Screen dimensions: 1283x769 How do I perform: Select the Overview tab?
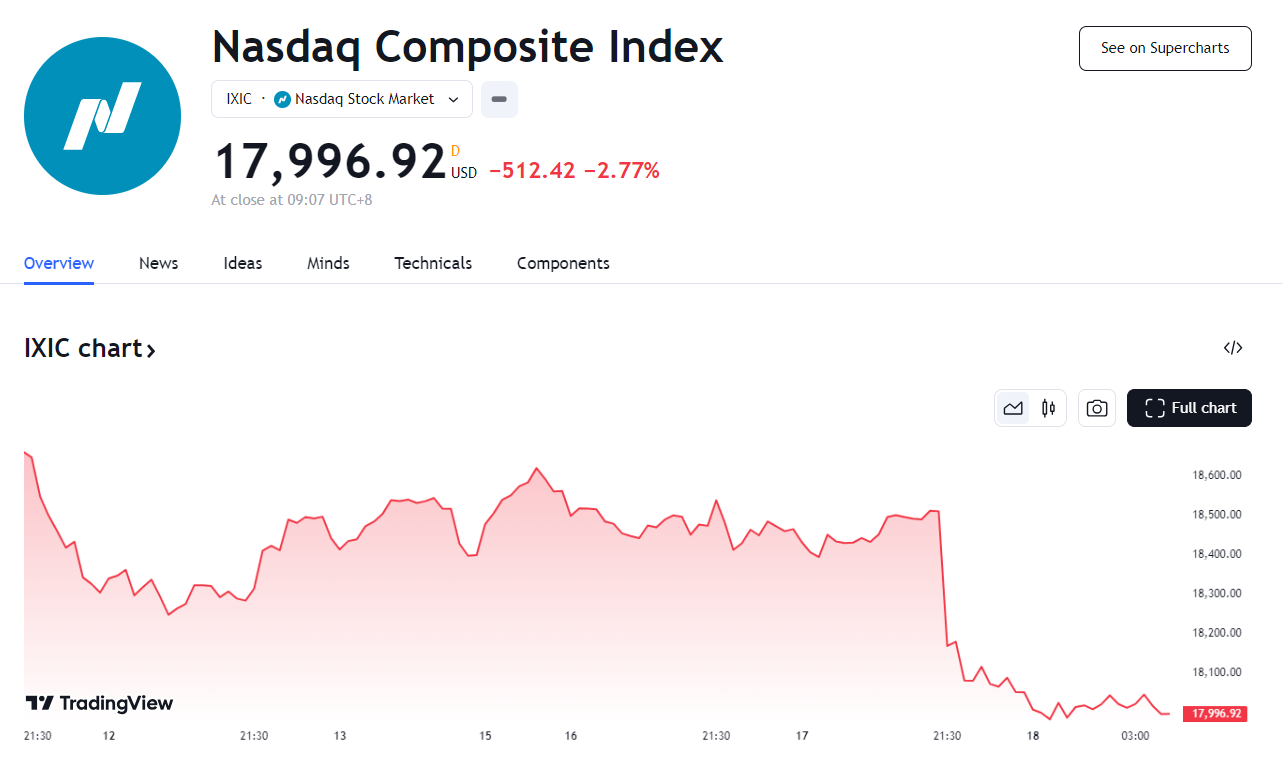click(x=59, y=263)
